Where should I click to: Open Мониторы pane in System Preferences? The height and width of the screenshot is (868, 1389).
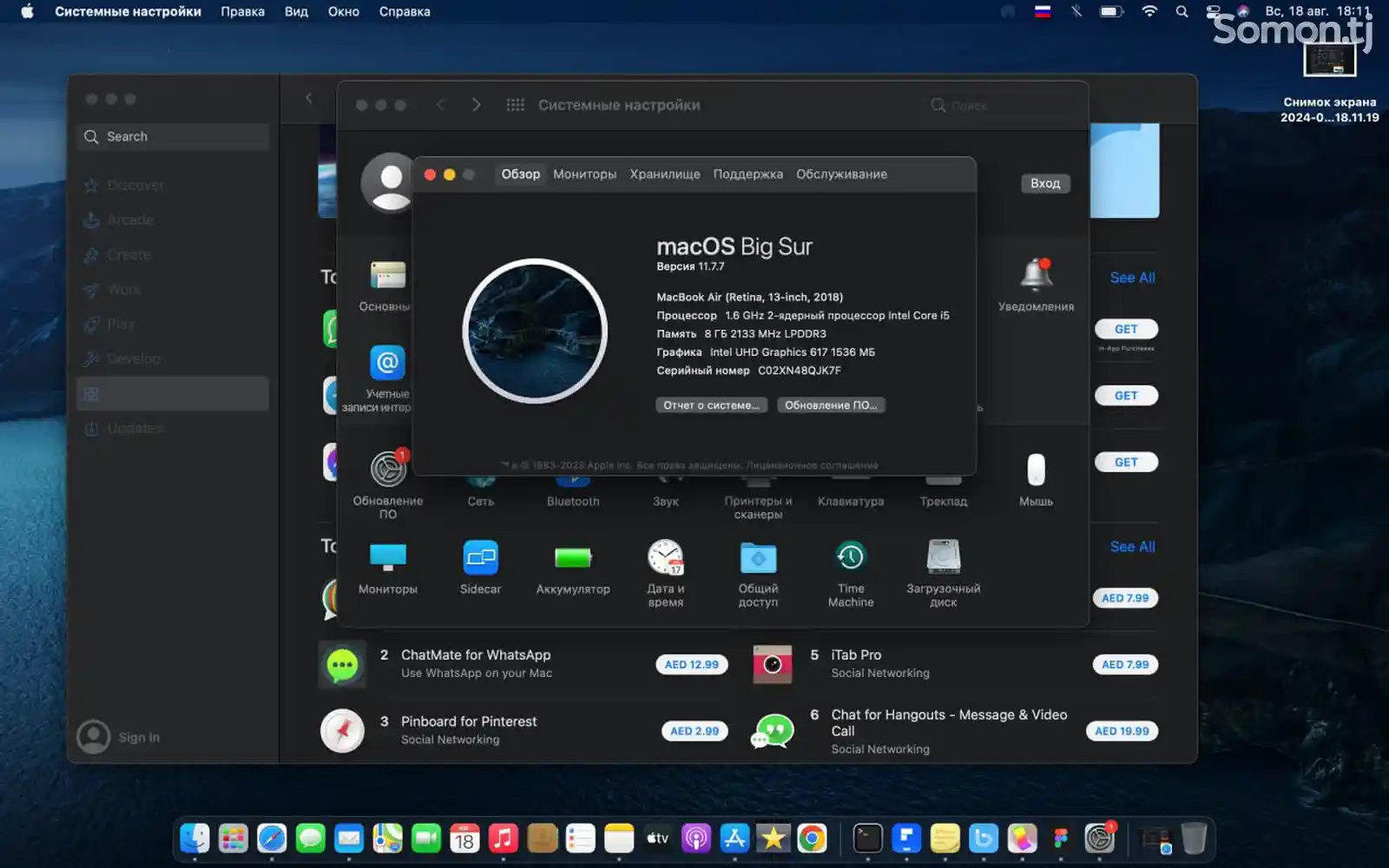click(x=387, y=567)
